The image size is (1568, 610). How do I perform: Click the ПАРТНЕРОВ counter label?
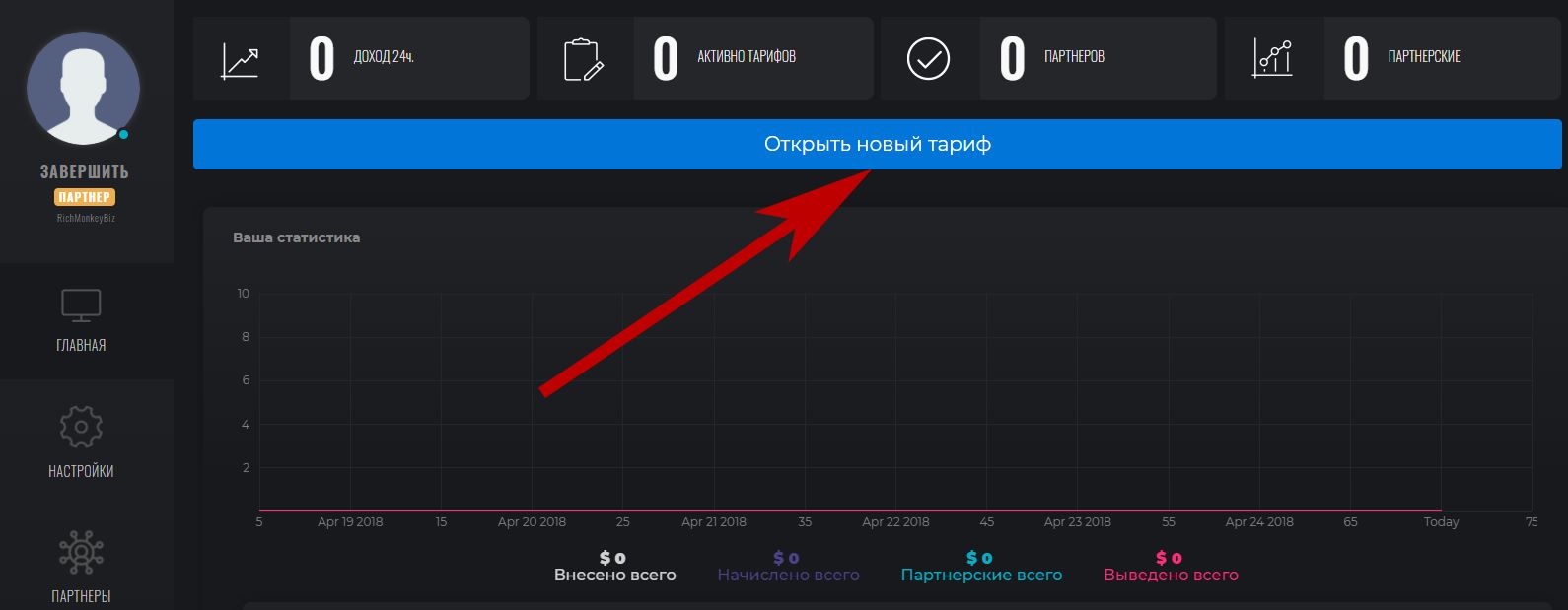click(x=1074, y=57)
